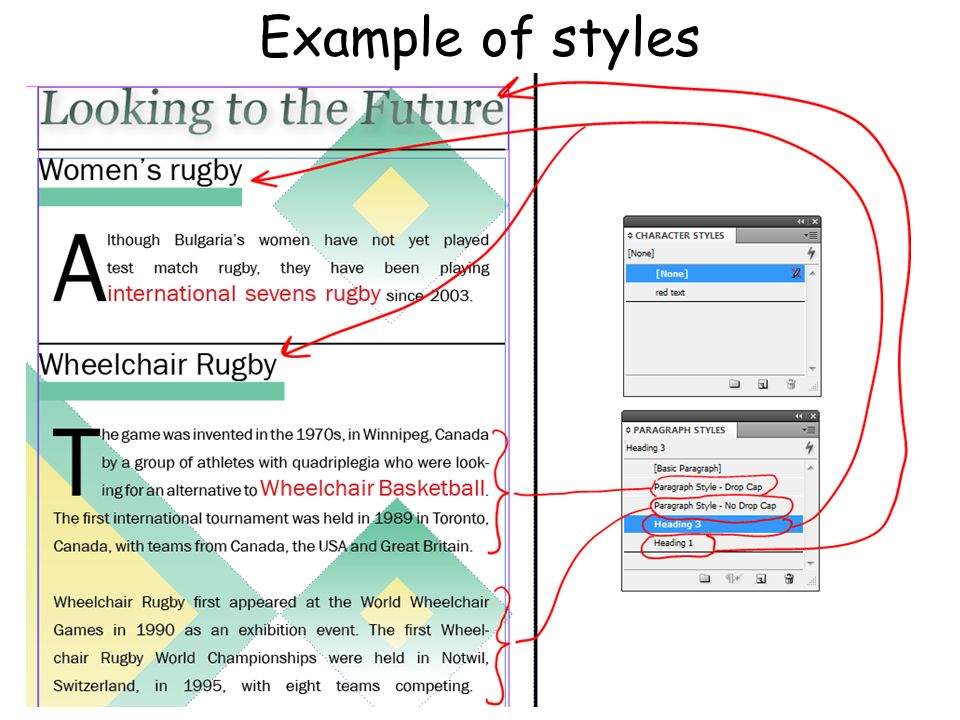Image resolution: width=960 pixels, height=720 pixels.
Task: Create new style group in Character Styles
Action: click(735, 384)
